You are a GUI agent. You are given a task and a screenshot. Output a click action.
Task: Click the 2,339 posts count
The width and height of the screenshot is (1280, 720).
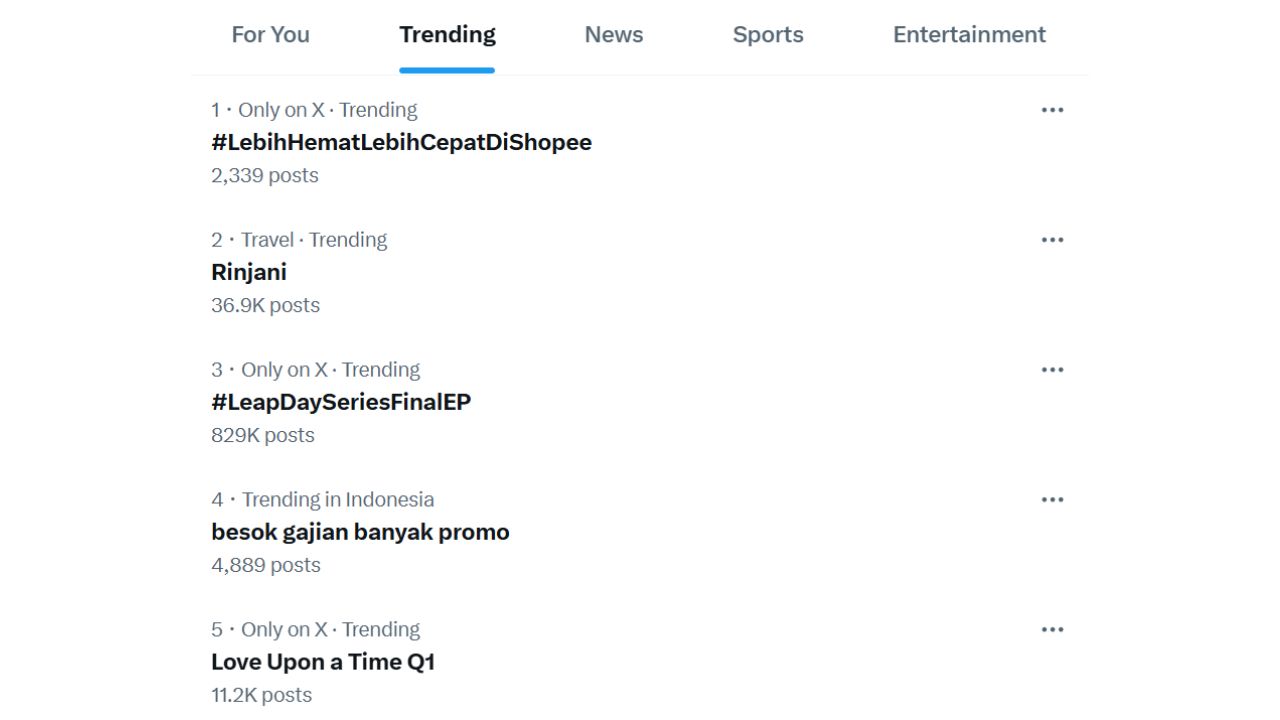(x=265, y=175)
